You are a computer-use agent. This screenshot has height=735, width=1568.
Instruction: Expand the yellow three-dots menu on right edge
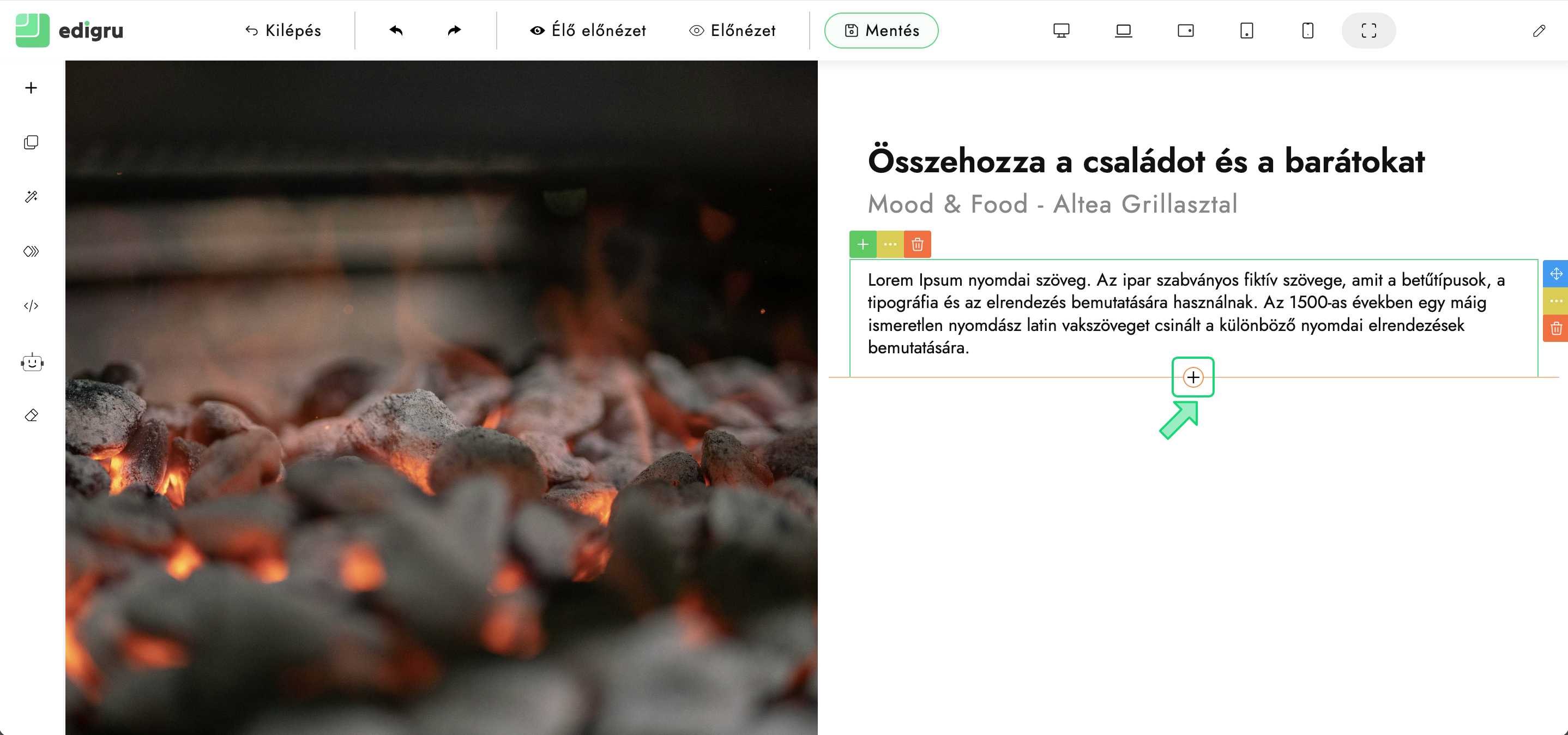[x=1556, y=301]
